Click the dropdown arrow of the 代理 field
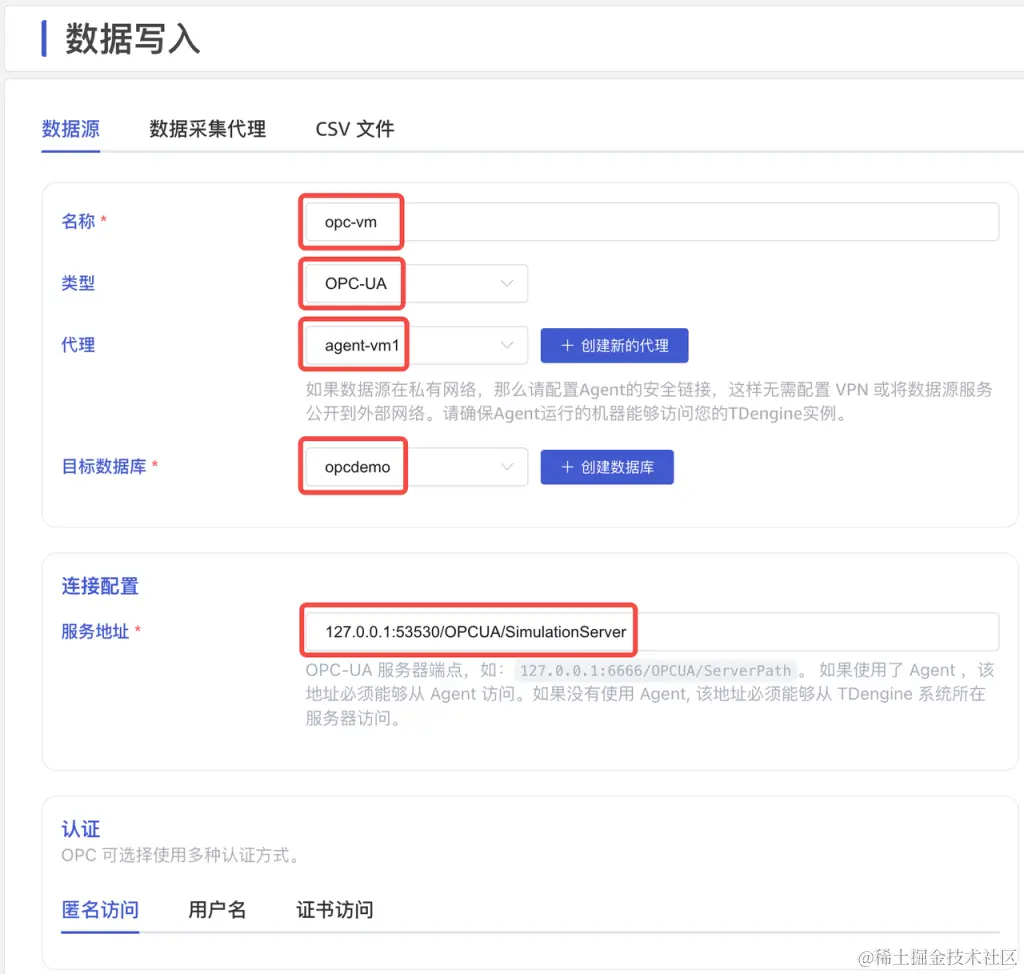Screen dimensions: 1024x974 (x=506, y=345)
